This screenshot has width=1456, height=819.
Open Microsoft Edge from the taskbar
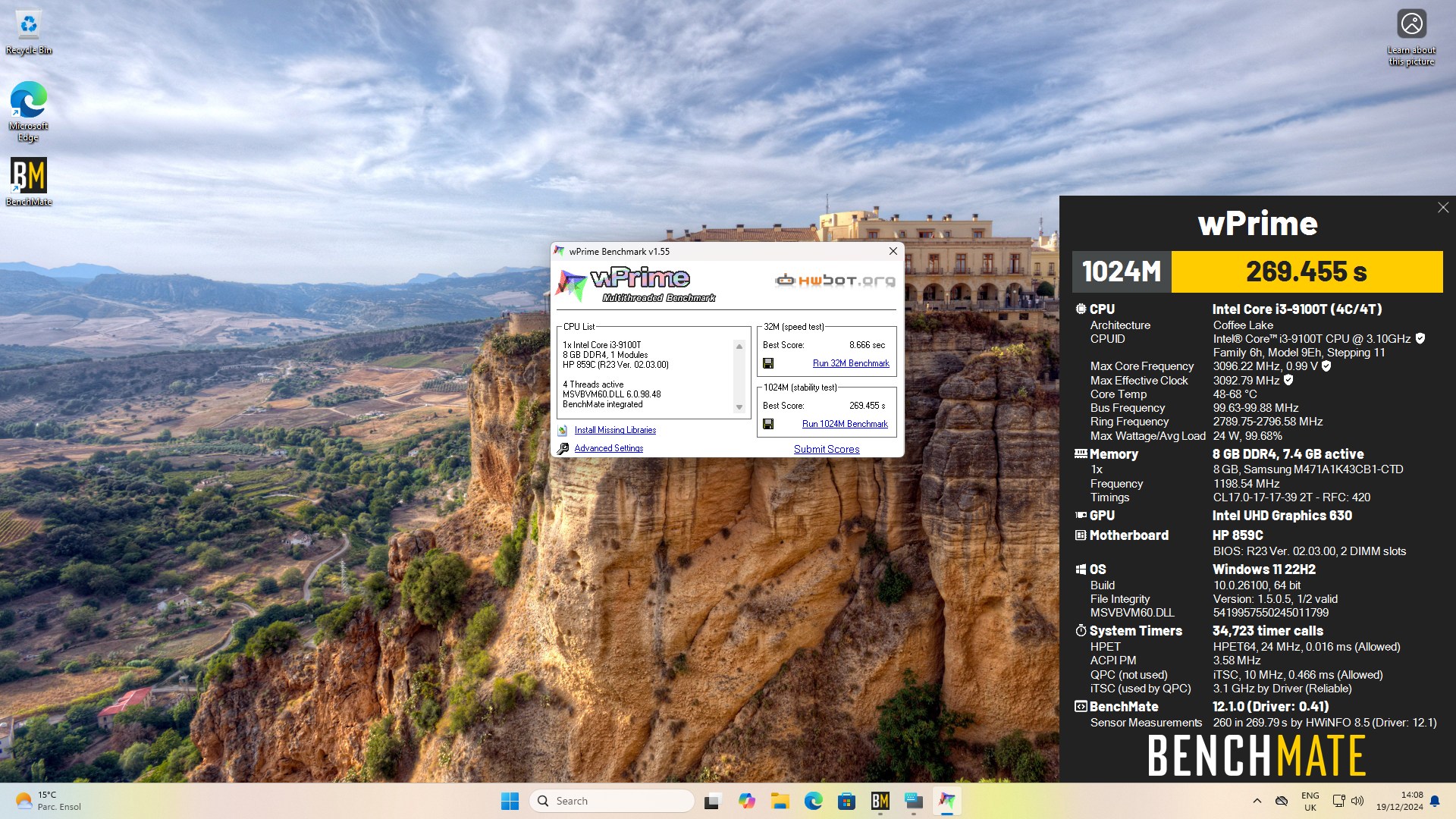814,801
